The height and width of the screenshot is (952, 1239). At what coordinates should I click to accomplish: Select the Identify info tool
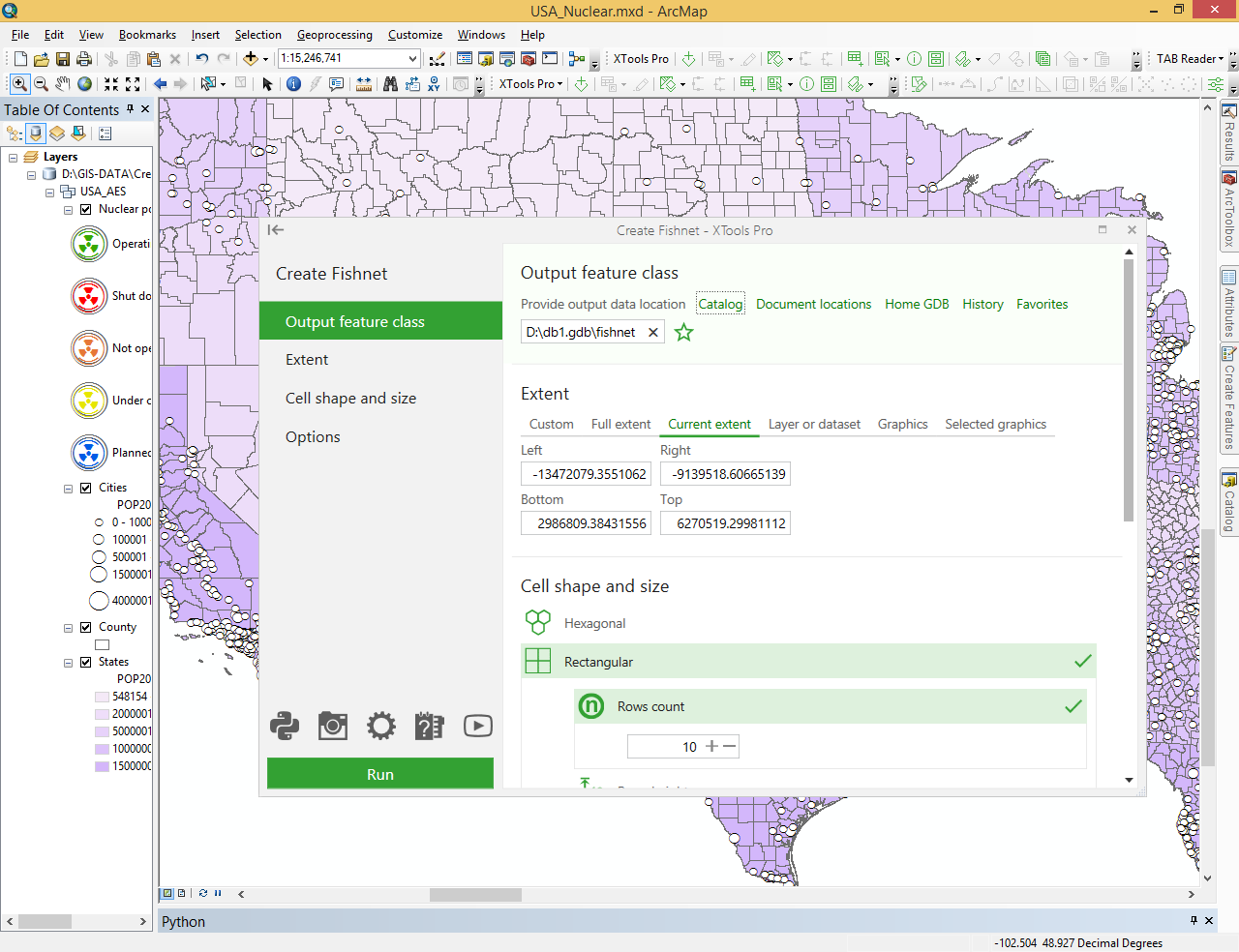[x=293, y=84]
